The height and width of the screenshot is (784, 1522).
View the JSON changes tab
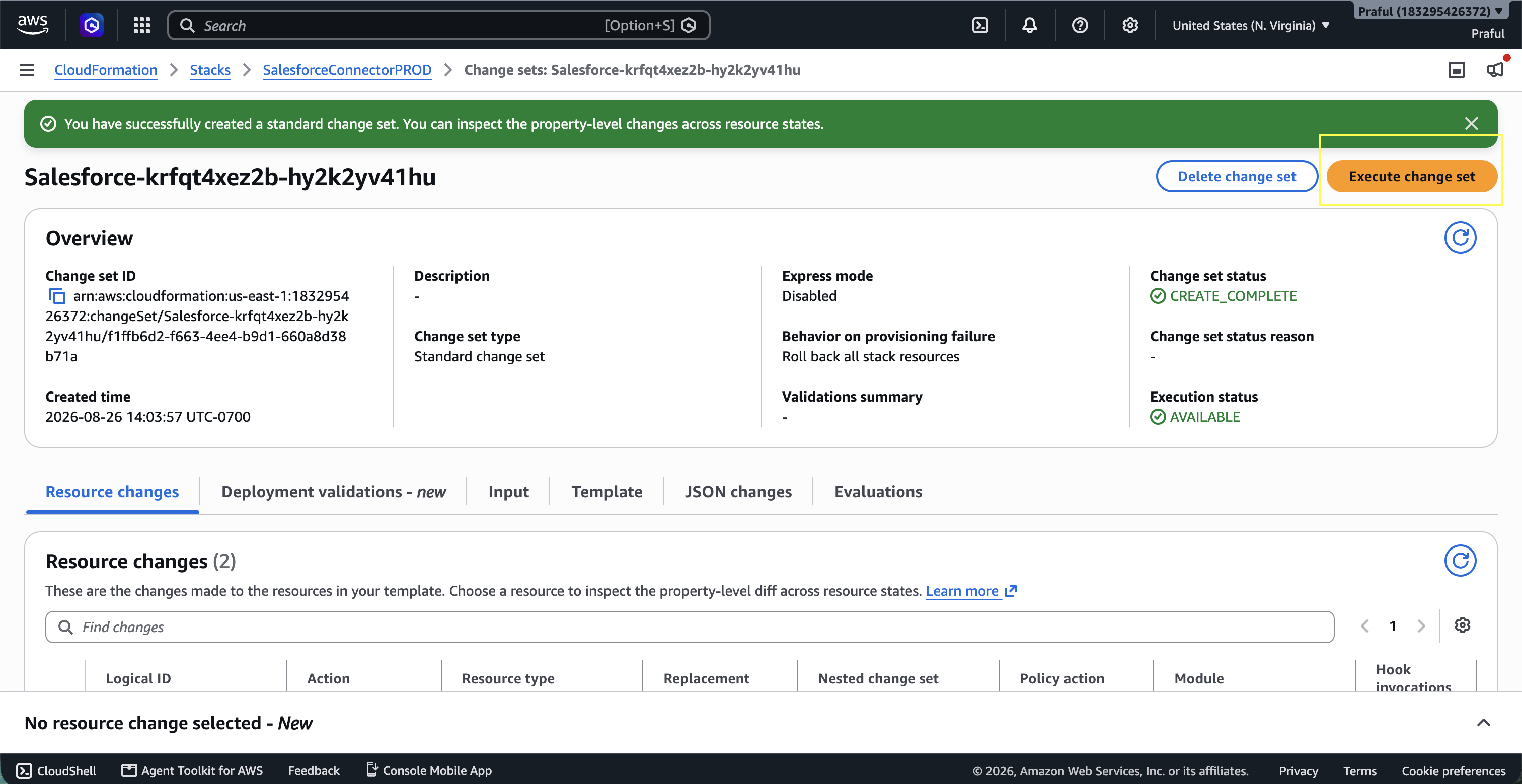[x=738, y=492]
